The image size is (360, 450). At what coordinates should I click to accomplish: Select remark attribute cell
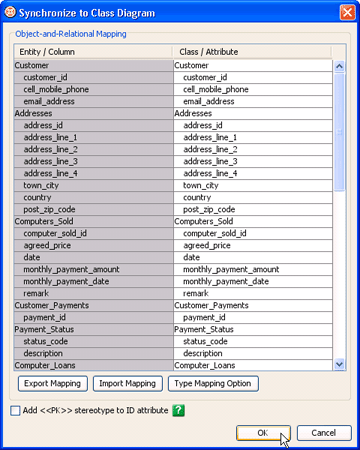[253, 293]
